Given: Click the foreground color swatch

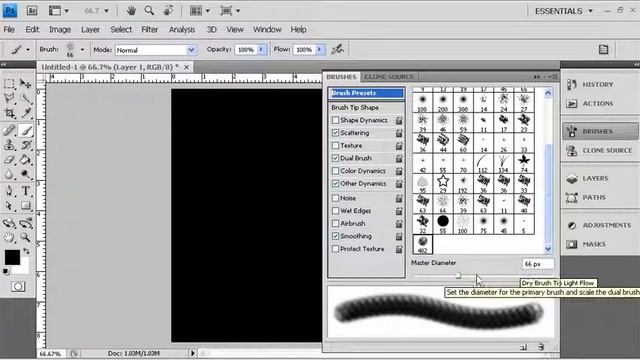Looking at the screenshot, I should 12,257.
